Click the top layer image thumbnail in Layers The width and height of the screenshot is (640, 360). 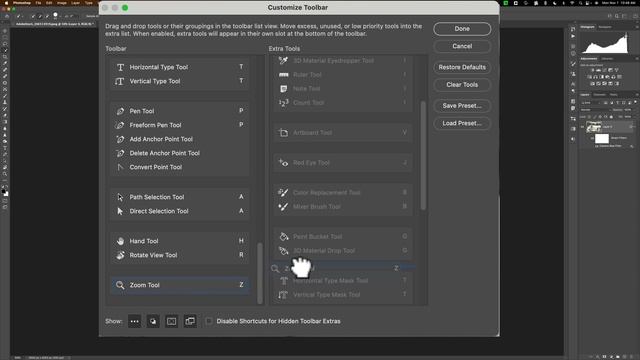[x=593, y=127]
